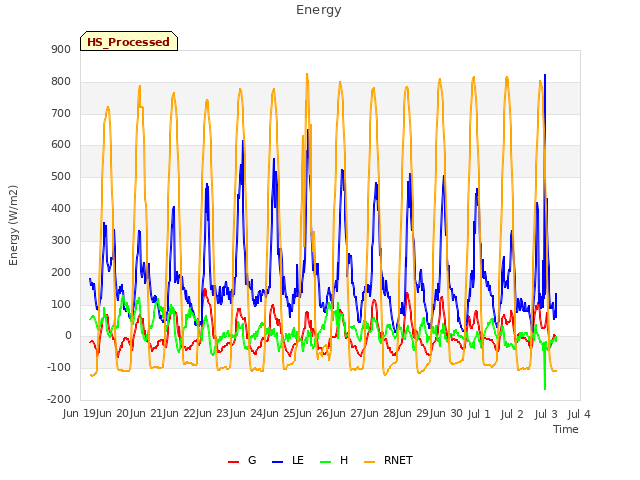Click the -200 y-axis tick label
The image size is (640, 480).
pos(59,399)
